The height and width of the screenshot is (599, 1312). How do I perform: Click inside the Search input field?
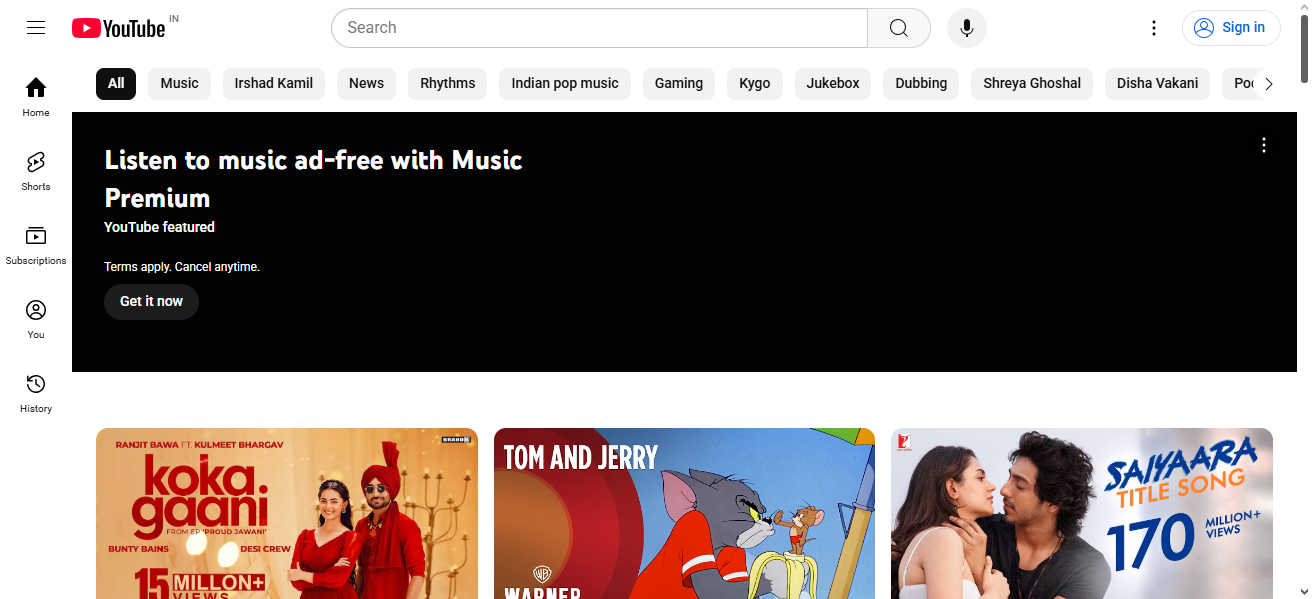[599, 28]
